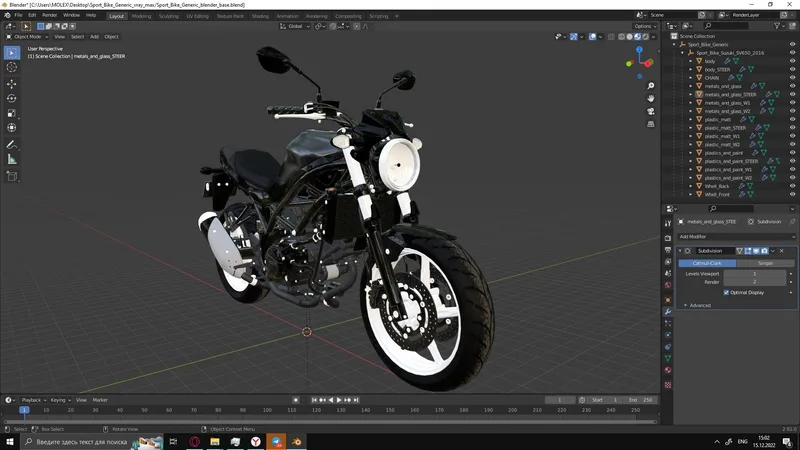Image resolution: width=800 pixels, height=450 pixels.
Task: Click the auto keying record button
Action: tap(295, 400)
